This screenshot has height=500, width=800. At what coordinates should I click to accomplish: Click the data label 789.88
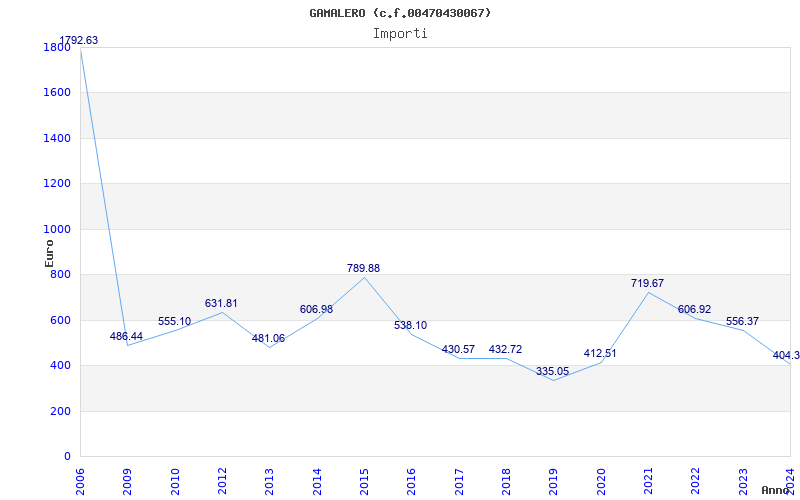[363, 268]
